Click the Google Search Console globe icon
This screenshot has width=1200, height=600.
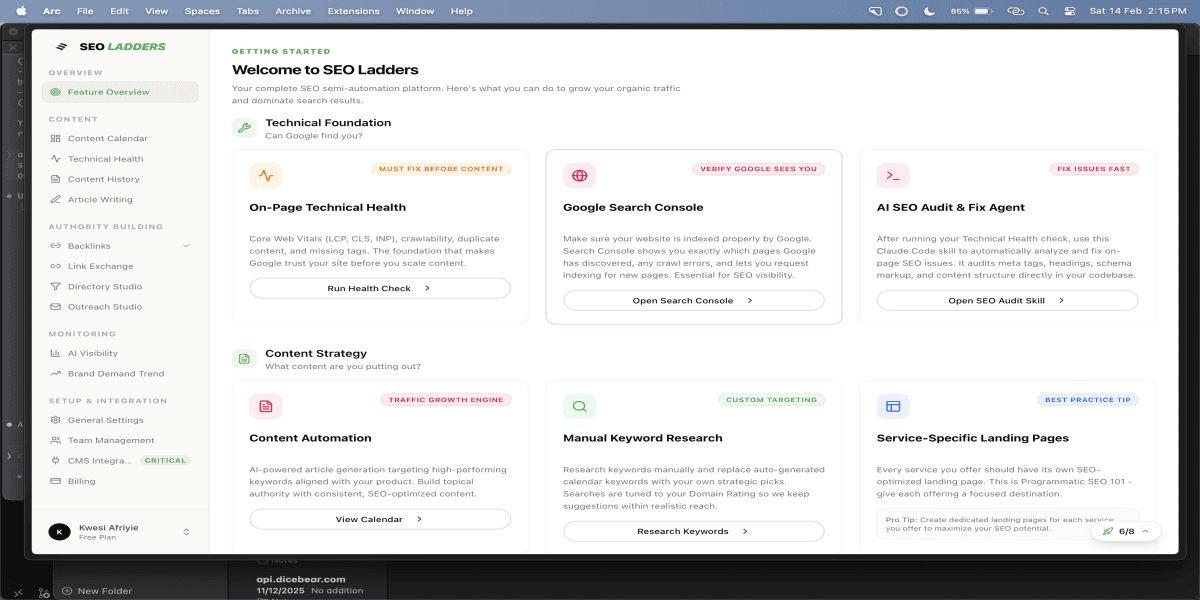click(x=579, y=176)
